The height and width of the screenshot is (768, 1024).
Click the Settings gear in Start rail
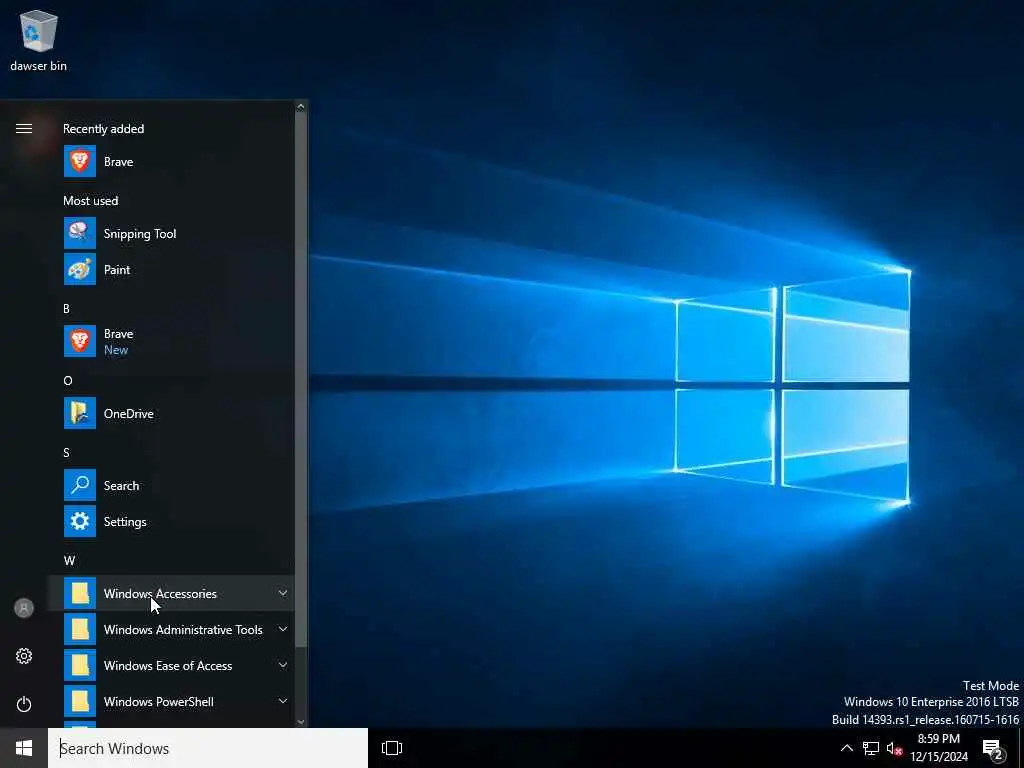pos(24,656)
